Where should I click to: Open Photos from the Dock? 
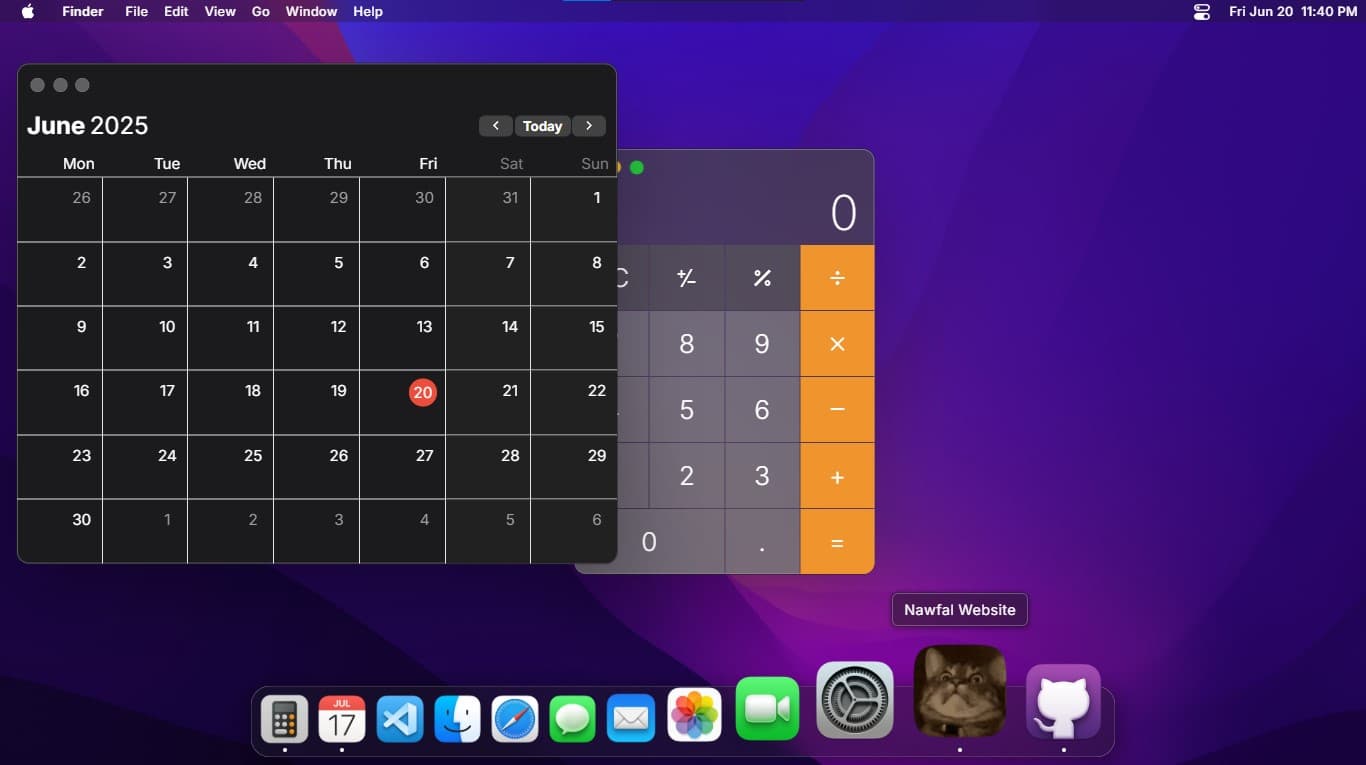pos(693,717)
